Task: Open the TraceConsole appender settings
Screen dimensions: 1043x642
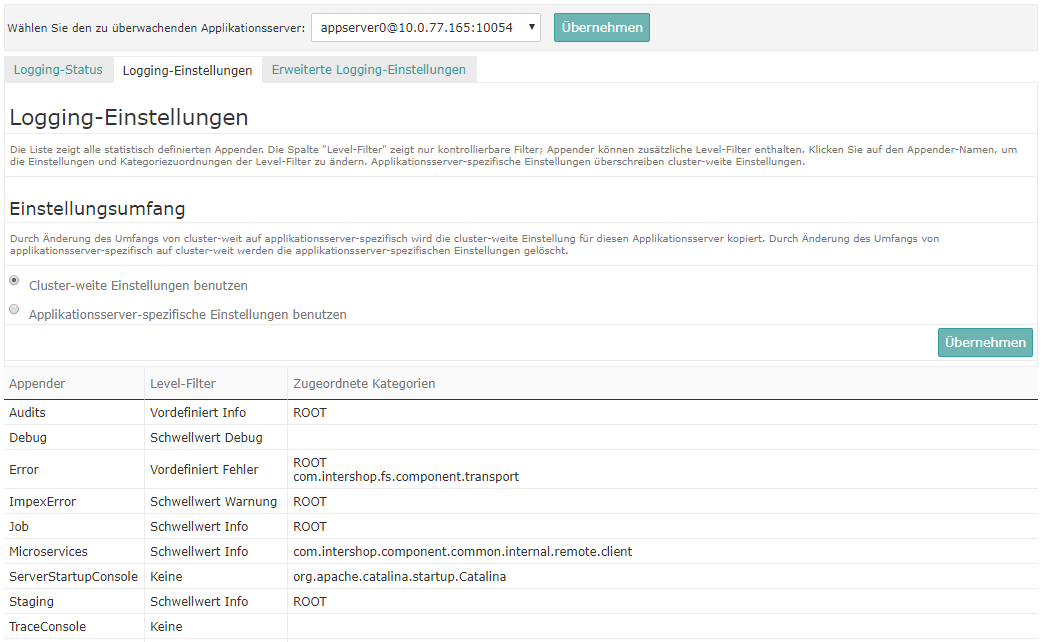Action: [x=47, y=626]
